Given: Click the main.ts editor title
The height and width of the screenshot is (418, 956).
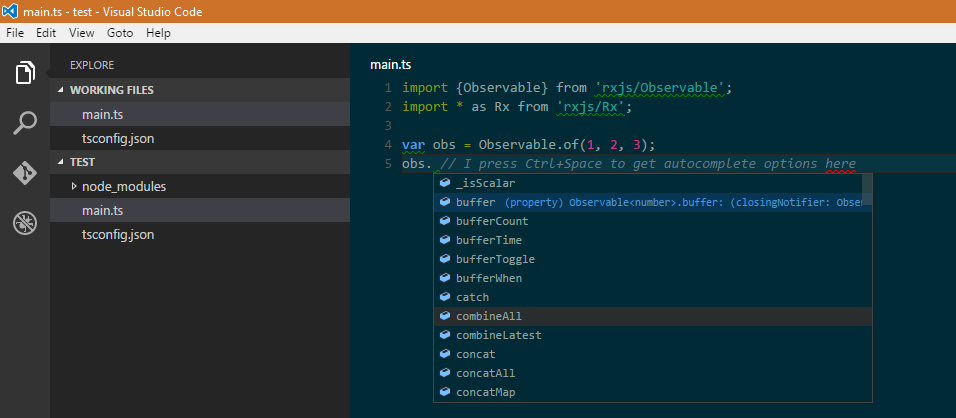Looking at the screenshot, I should pos(390,65).
